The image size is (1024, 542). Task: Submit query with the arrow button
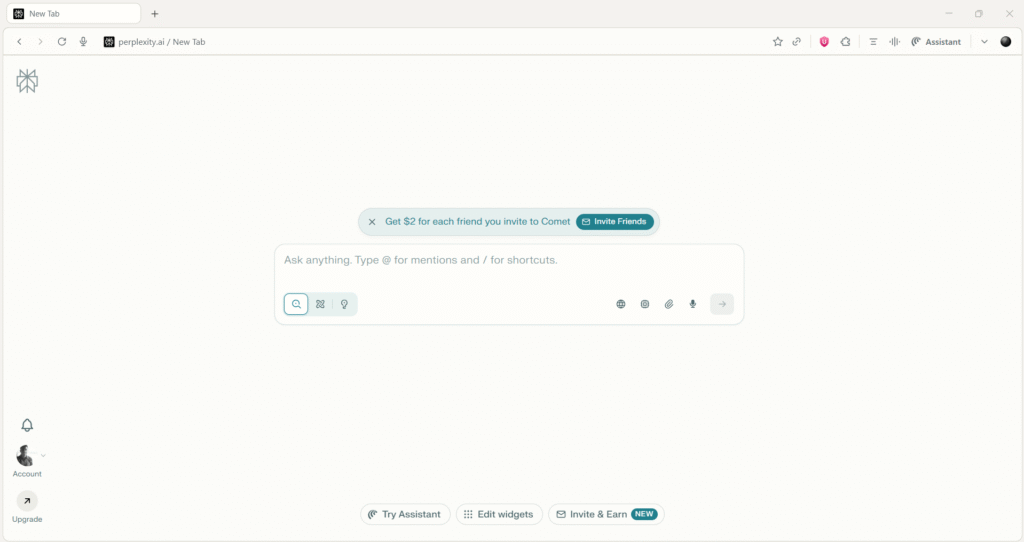pyautogui.click(x=722, y=304)
